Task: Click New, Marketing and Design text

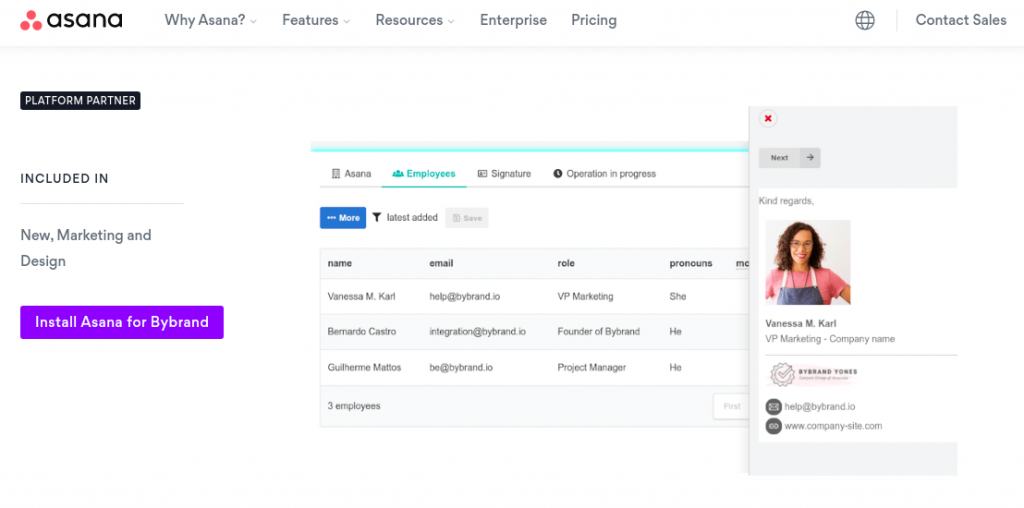Action: [86, 248]
